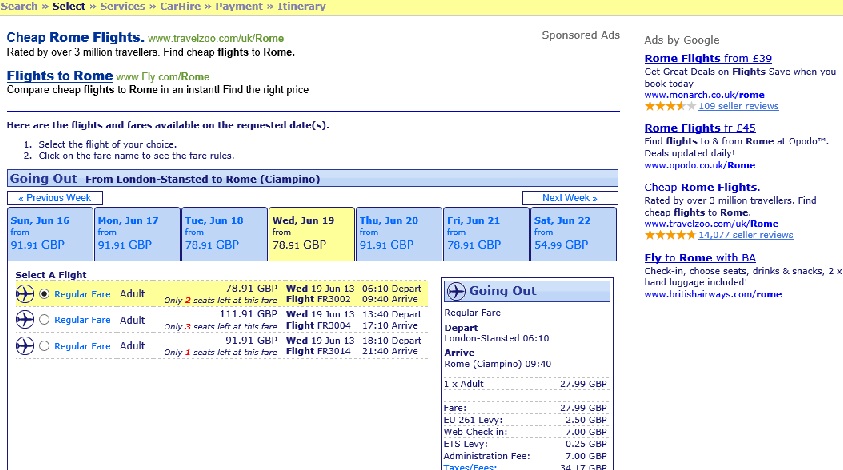The height and width of the screenshot is (470, 843).
Task: Open Regular Fare rules for flight FR3004
Action: (82, 320)
